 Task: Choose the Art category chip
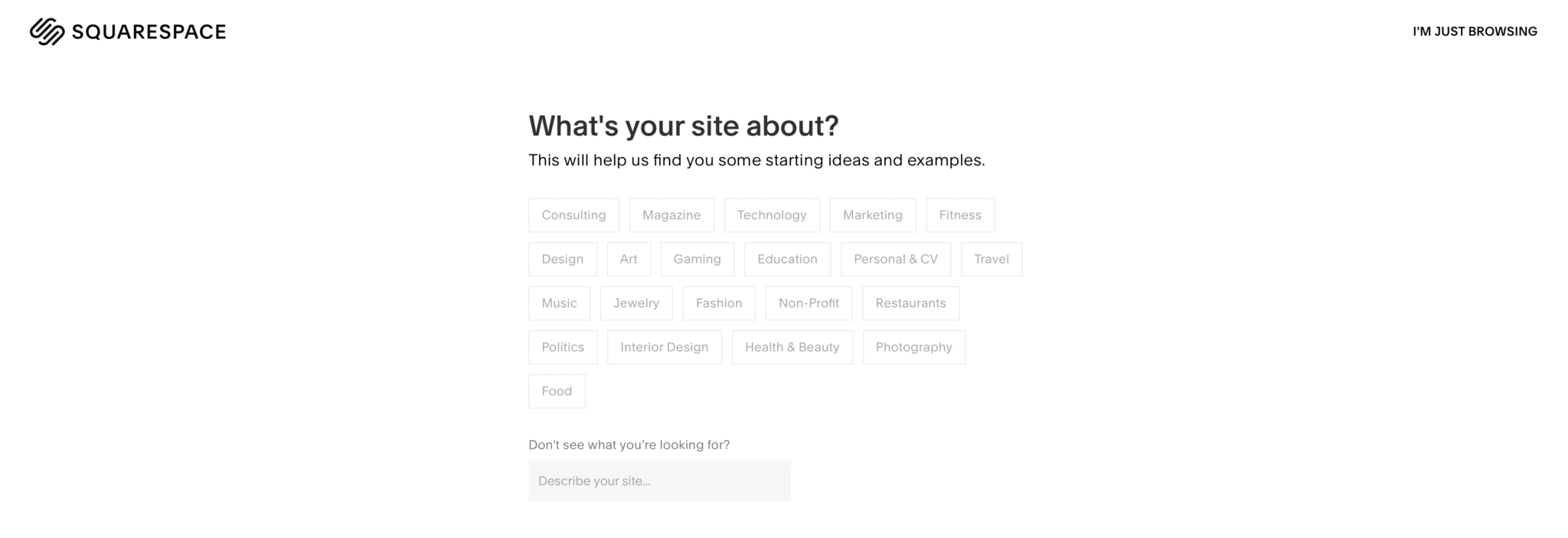click(x=629, y=259)
